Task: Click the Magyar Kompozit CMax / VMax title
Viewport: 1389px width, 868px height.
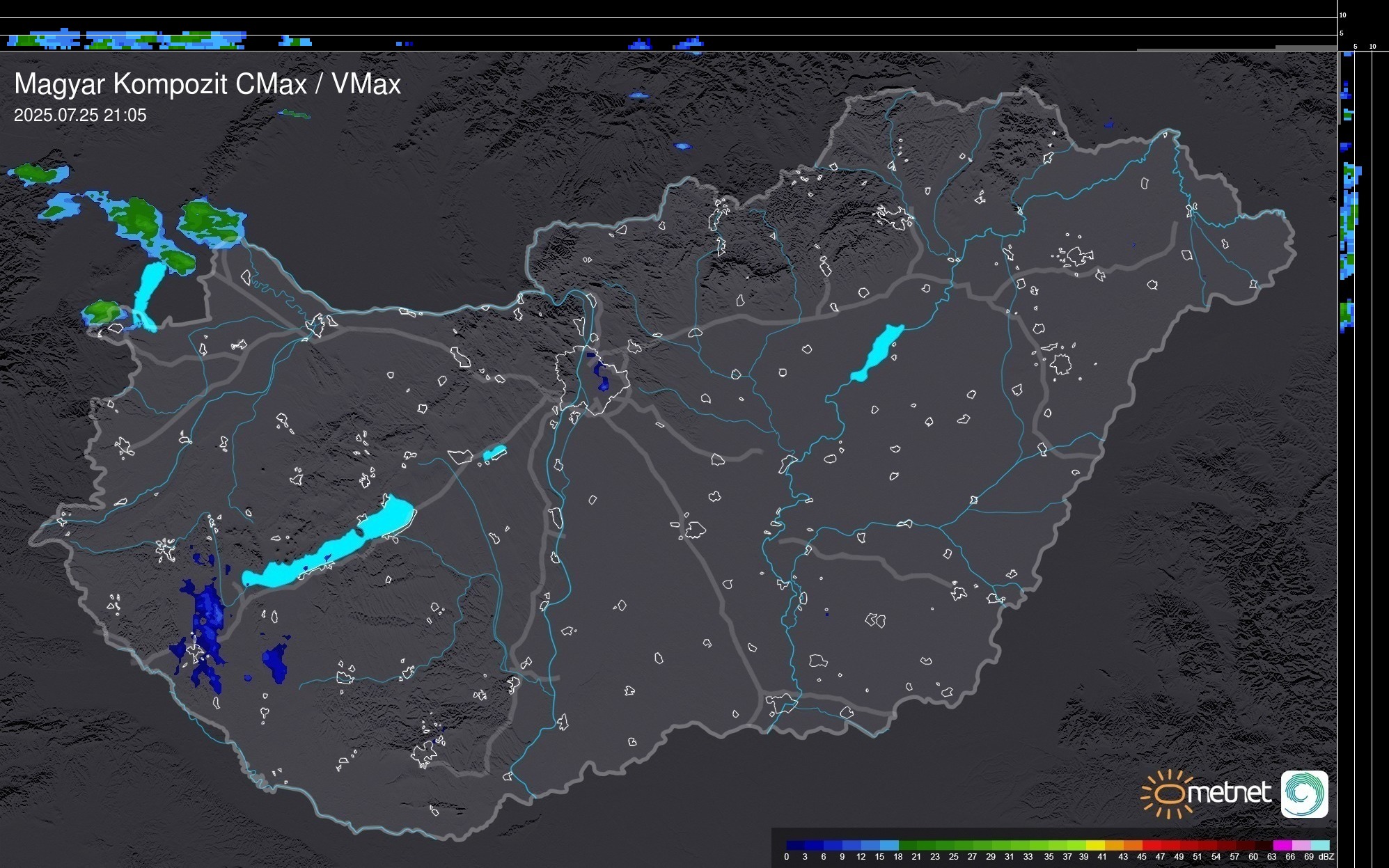Action: (207, 84)
